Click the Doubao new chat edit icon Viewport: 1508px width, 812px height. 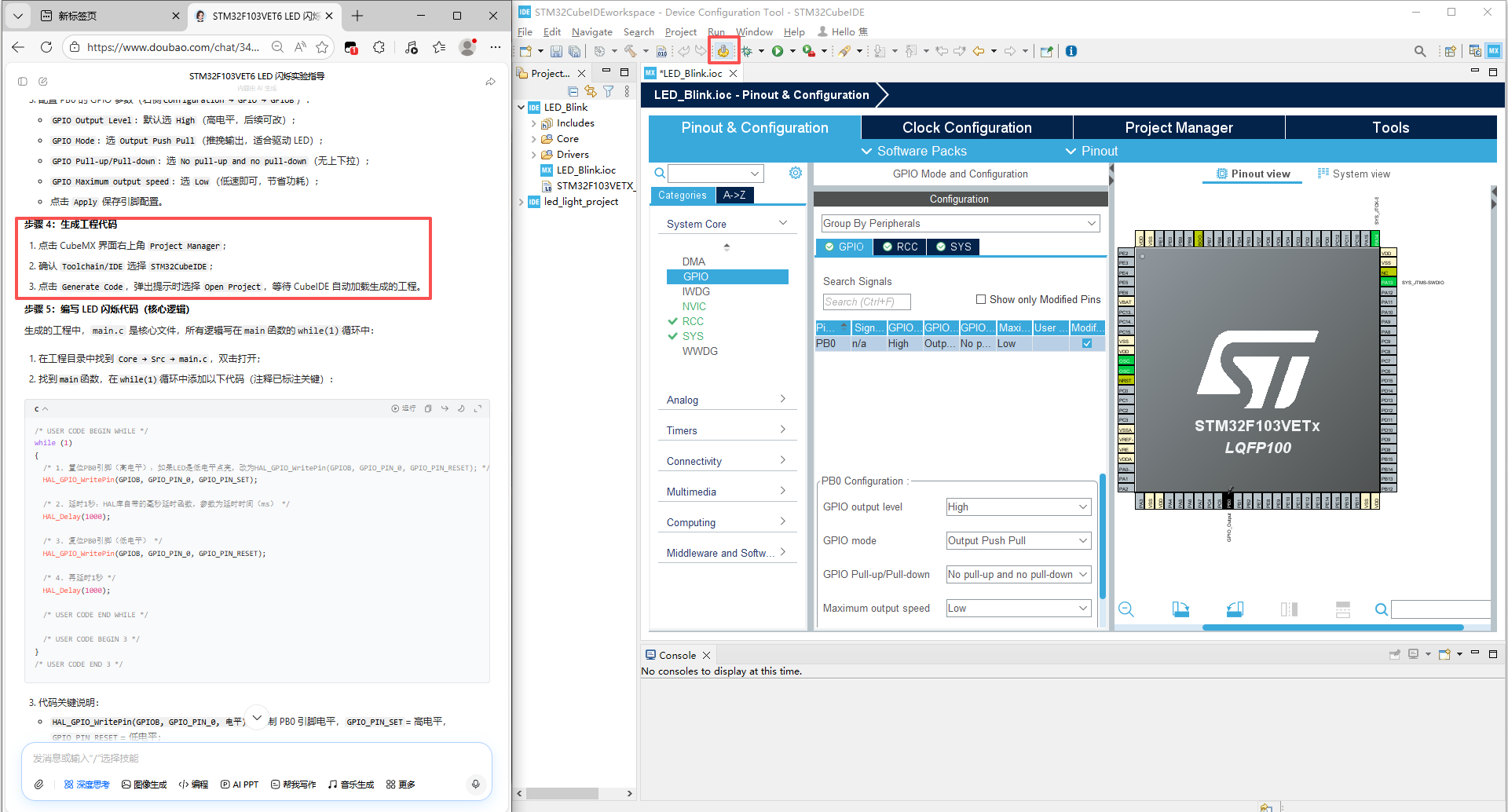pos(43,82)
